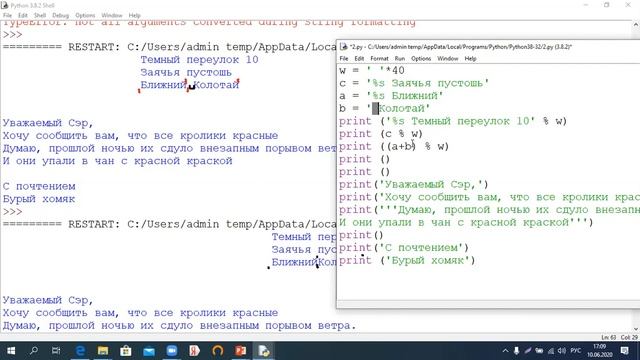Show hidden system tray icons

point(505,351)
